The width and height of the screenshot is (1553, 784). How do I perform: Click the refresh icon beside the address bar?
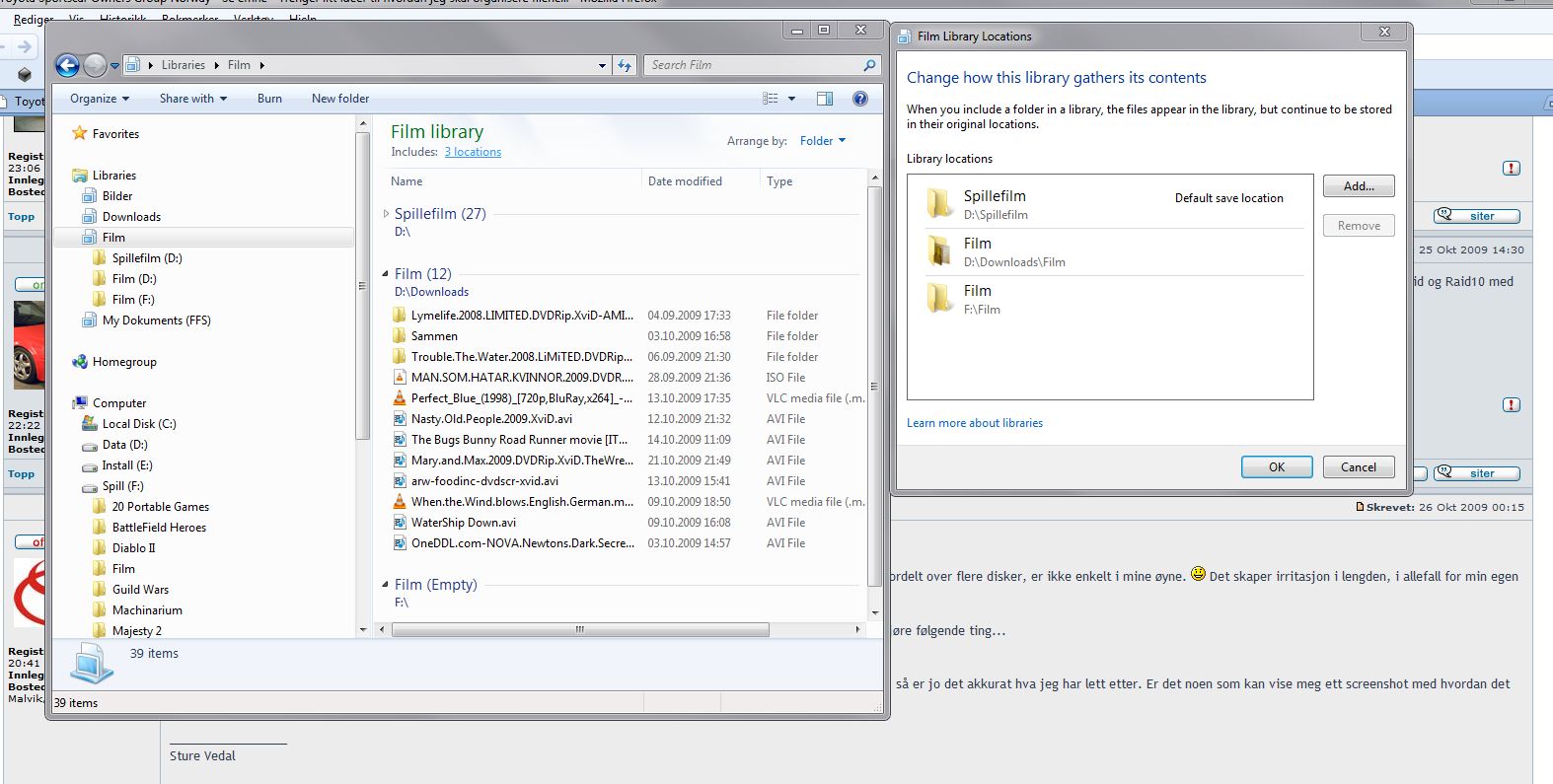625,65
